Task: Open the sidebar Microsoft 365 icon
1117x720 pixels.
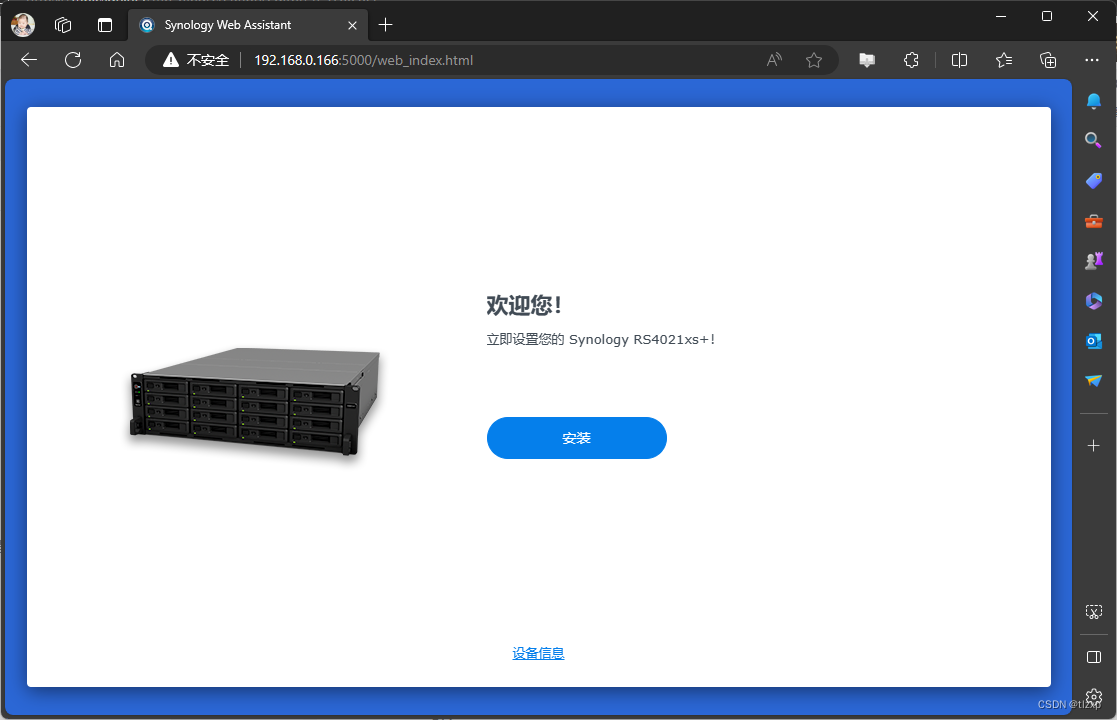Action: [x=1093, y=301]
